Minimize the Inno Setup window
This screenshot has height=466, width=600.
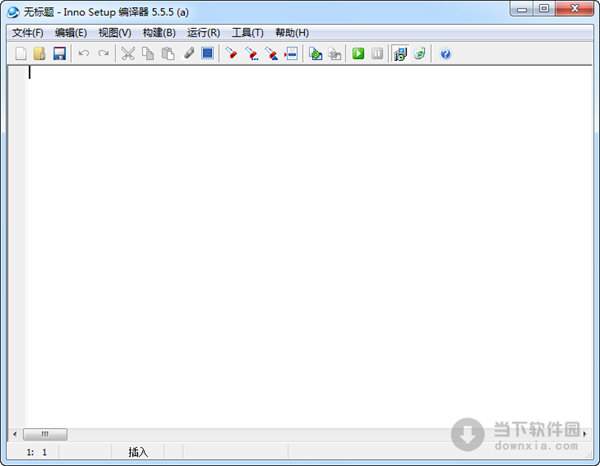click(522, 9)
